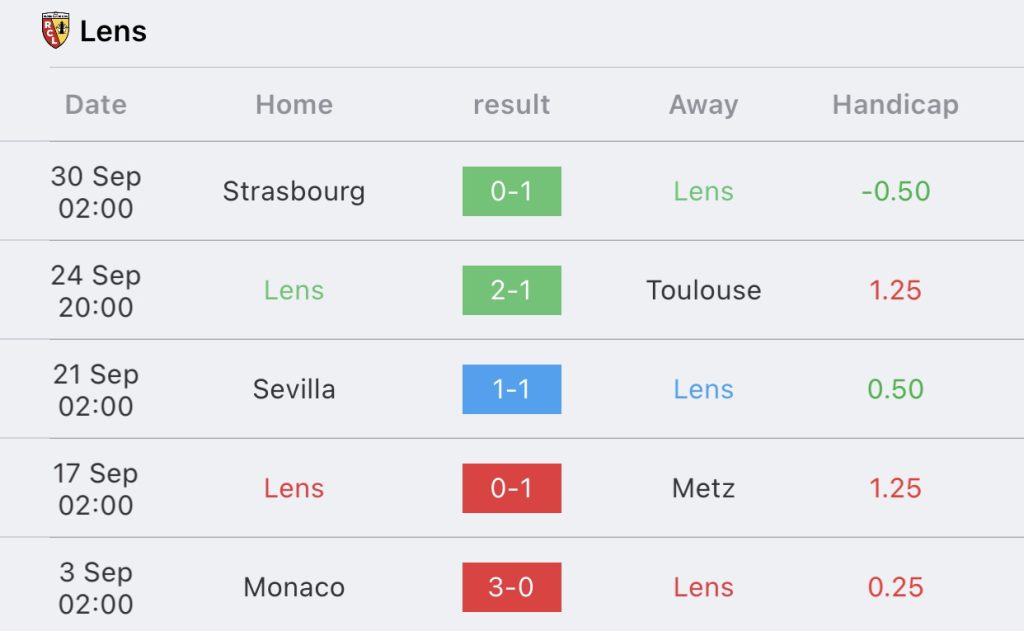Select the Toulouse team name
The image size is (1024, 631).
pos(703,290)
